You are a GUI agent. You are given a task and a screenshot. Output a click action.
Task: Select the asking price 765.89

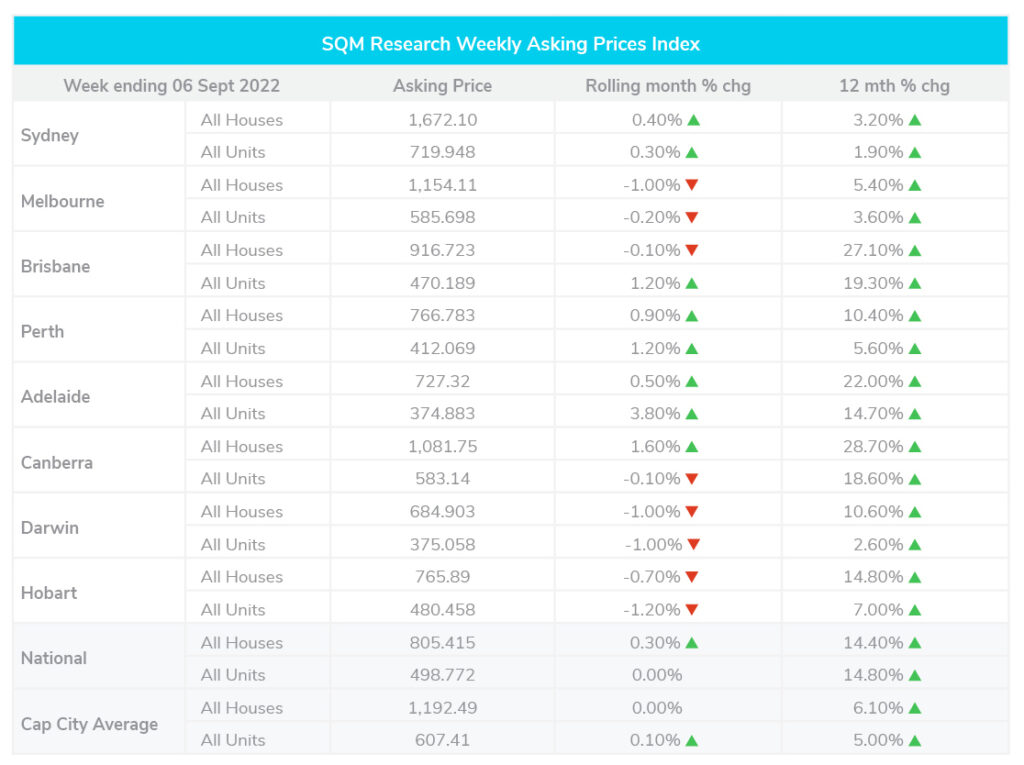coord(443,577)
